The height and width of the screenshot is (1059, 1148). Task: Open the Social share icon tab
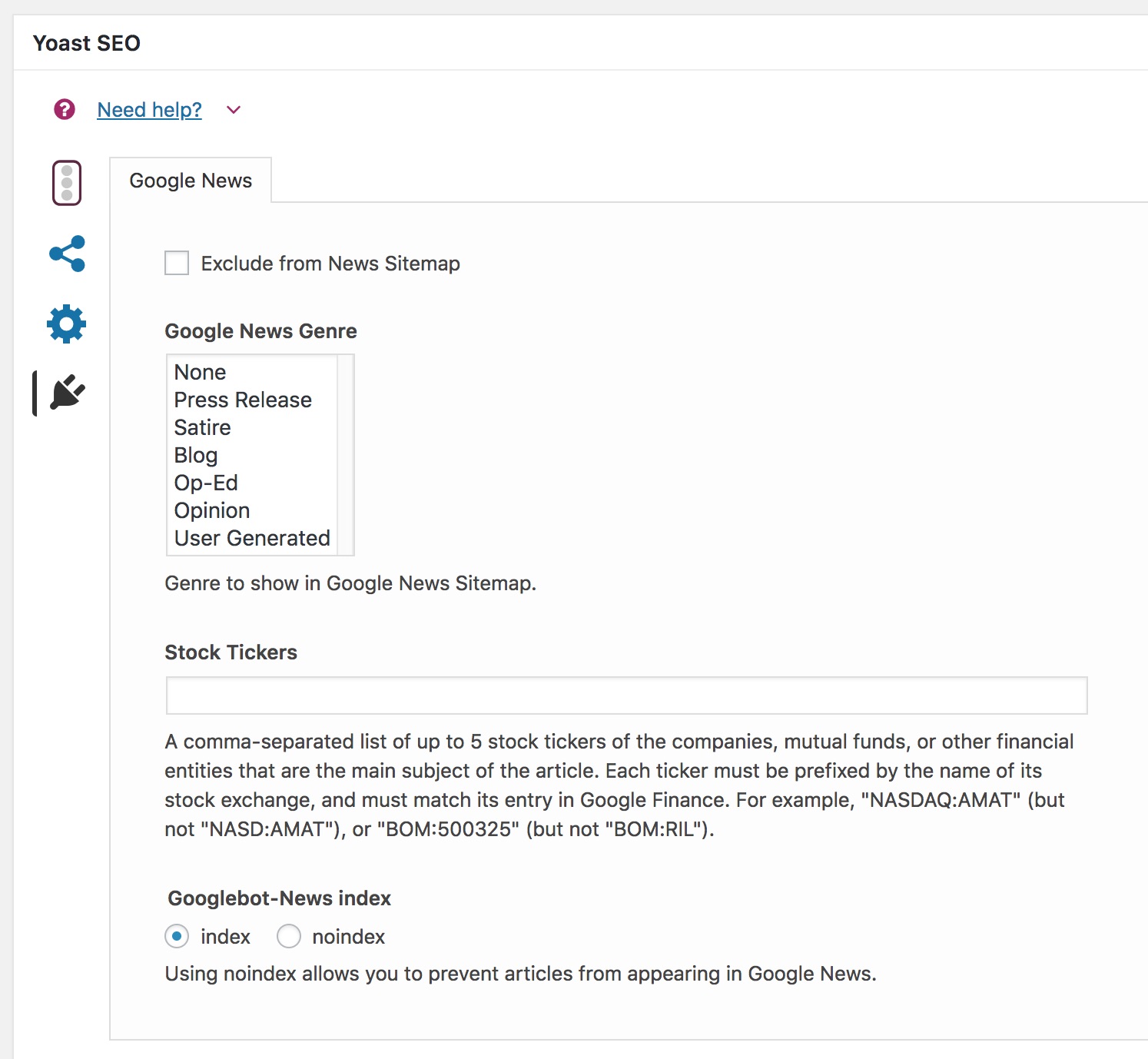point(67,254)
